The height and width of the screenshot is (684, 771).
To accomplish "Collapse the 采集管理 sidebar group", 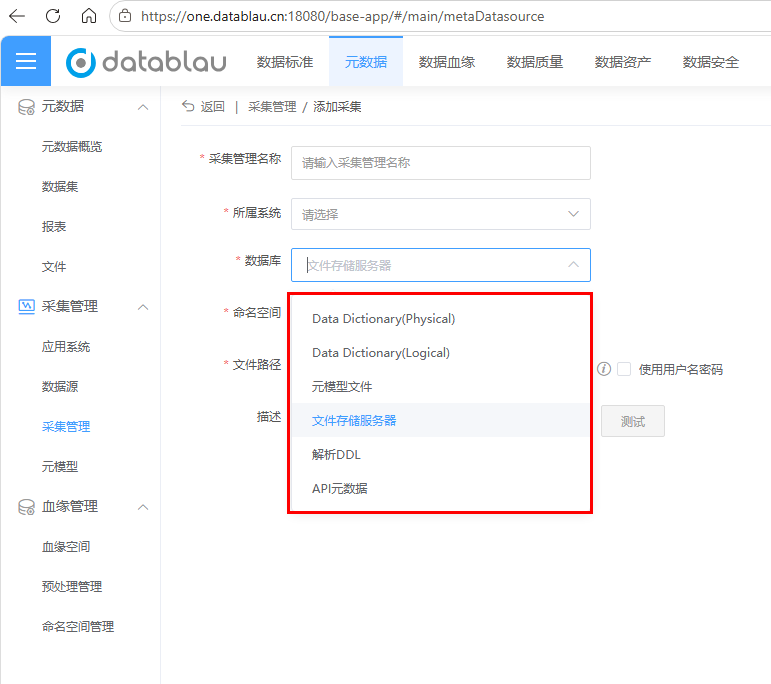I will click(143, 307).
